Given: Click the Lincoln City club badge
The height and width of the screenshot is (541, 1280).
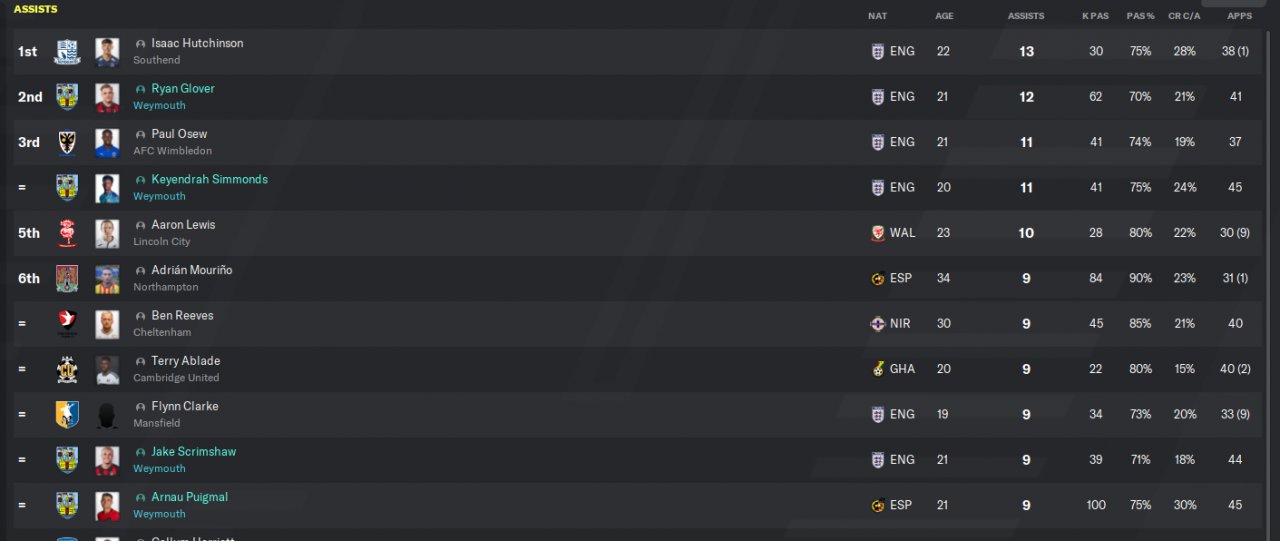Looking at the screenshot, I should tap(67, 234).
